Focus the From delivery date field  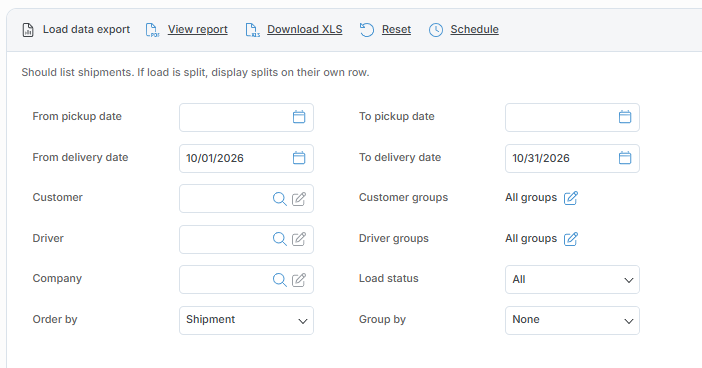tap(246, 158)
